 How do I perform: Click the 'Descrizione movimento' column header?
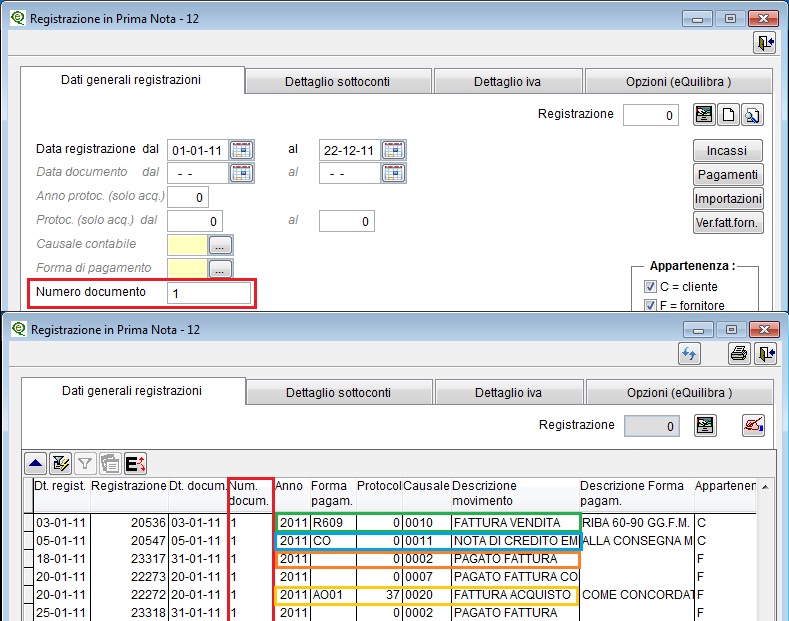point(514,494)
